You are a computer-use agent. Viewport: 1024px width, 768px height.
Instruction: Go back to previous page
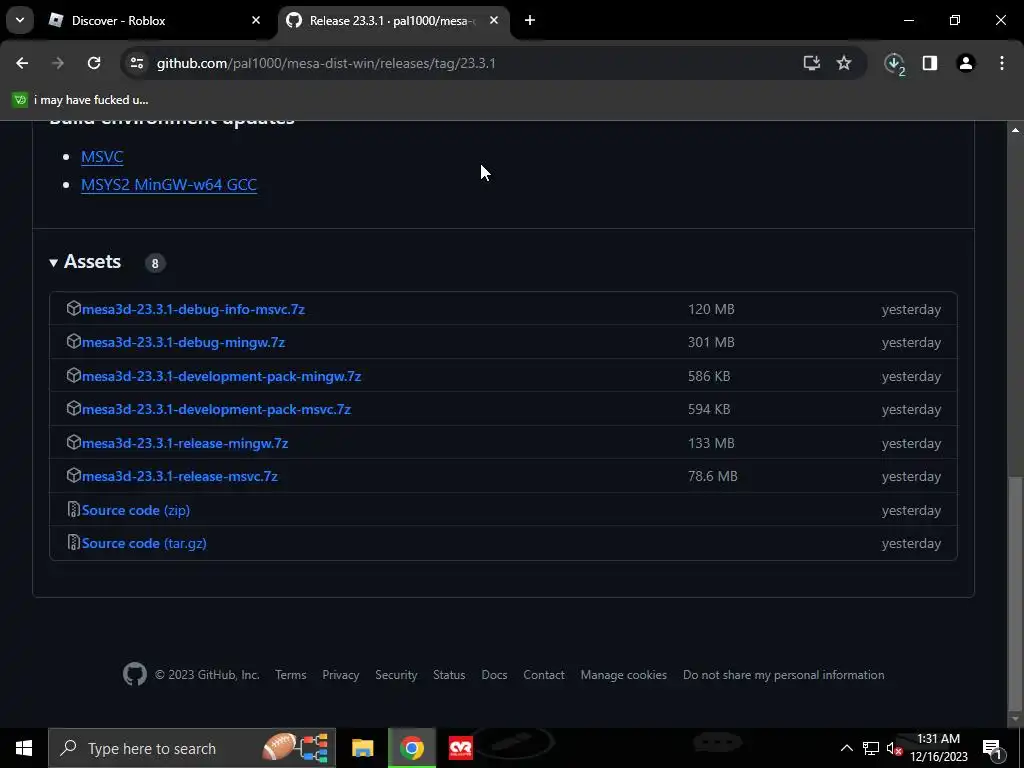(22, 63)
